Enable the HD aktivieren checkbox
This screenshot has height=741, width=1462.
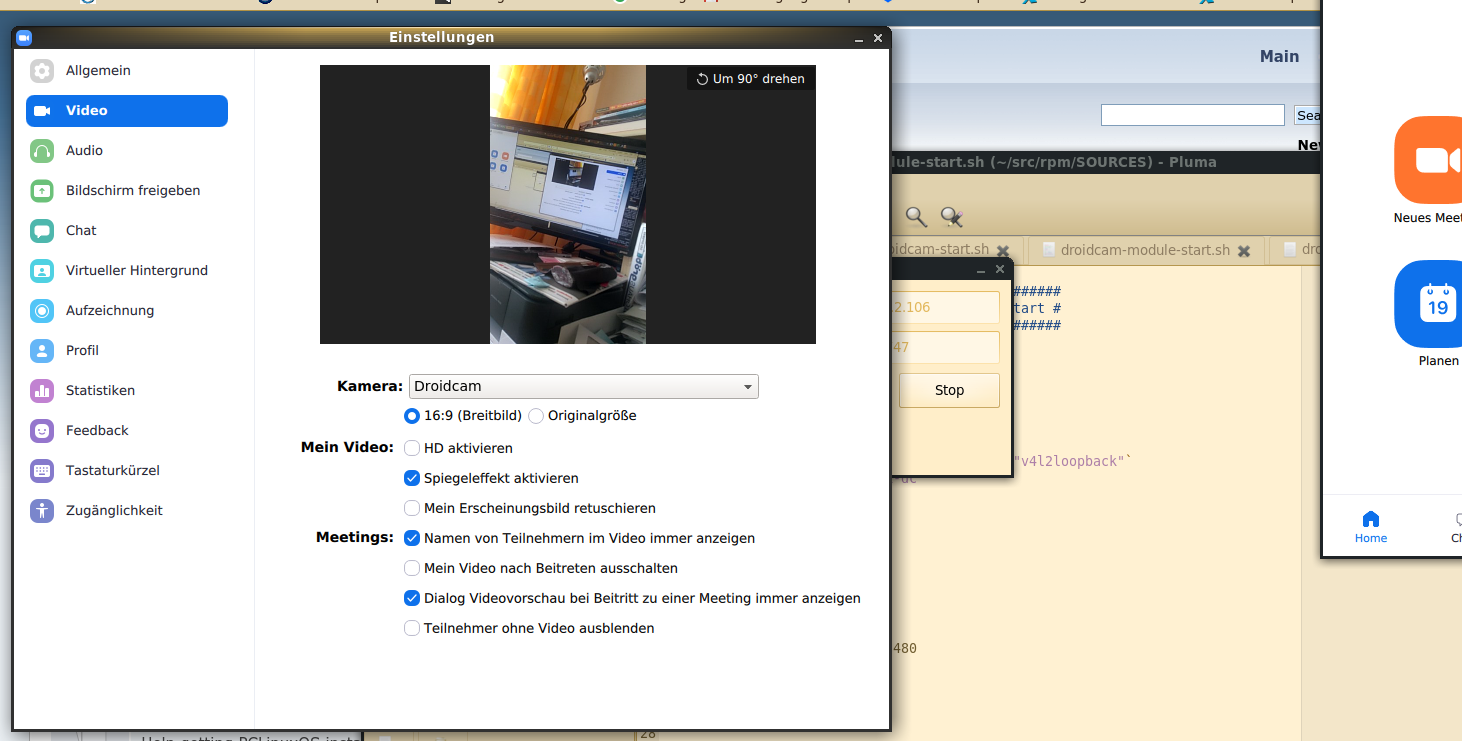(412, 449)
